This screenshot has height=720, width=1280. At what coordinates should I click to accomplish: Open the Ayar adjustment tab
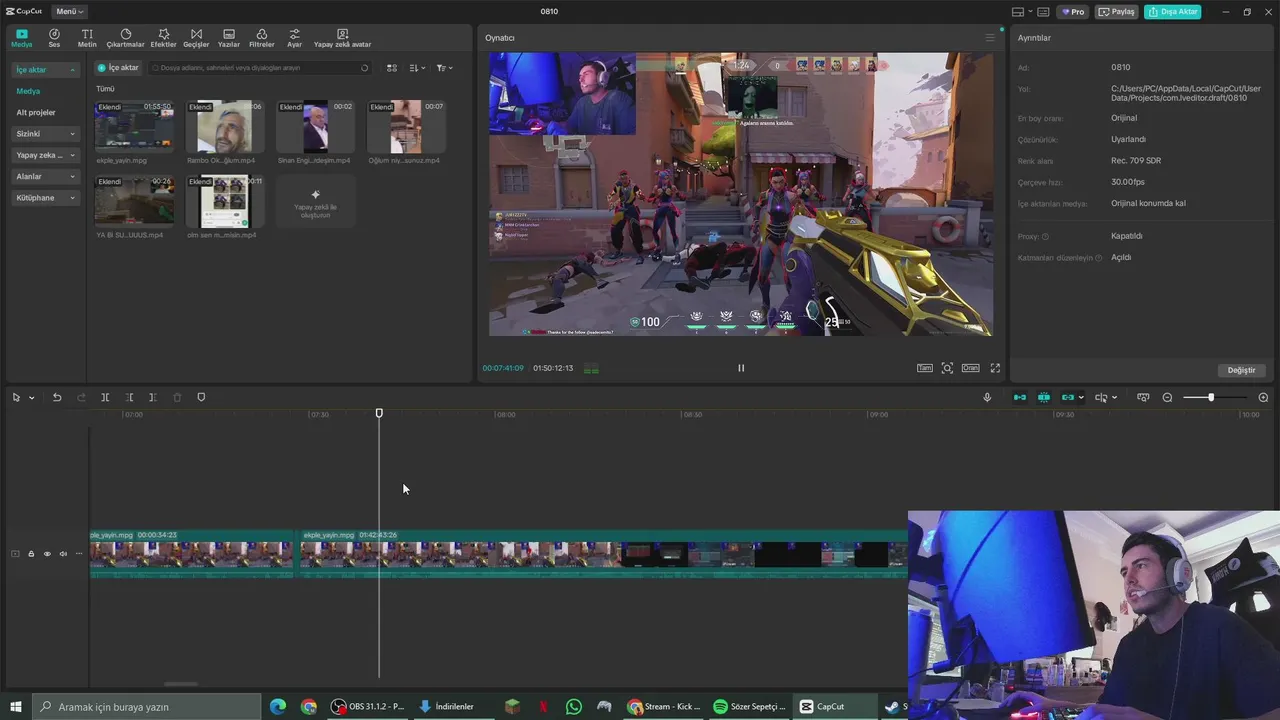[x=294, y=38]
